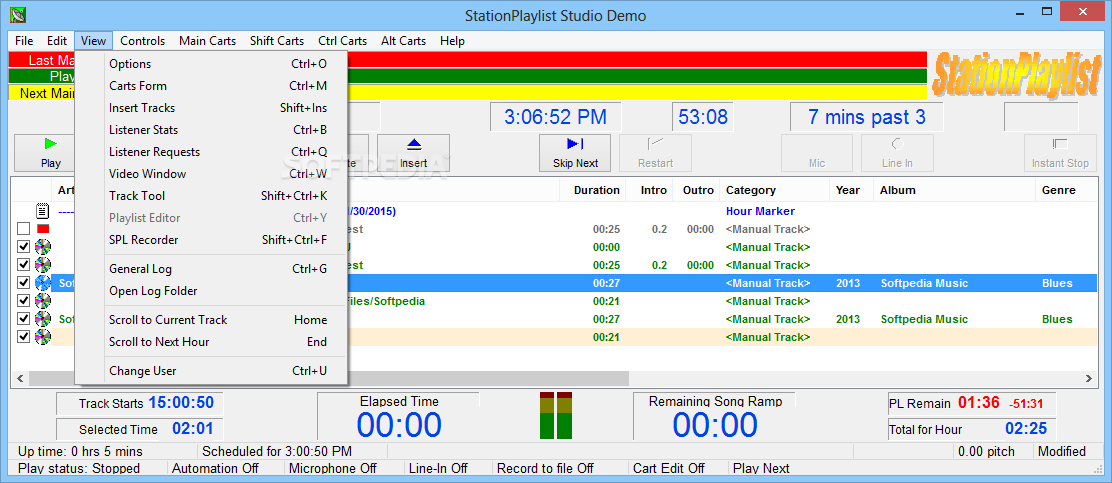Uncheck the box on green 00:25 row
Image resolution: width=1112 pixels, height=483 pixels.
point(23,265)
